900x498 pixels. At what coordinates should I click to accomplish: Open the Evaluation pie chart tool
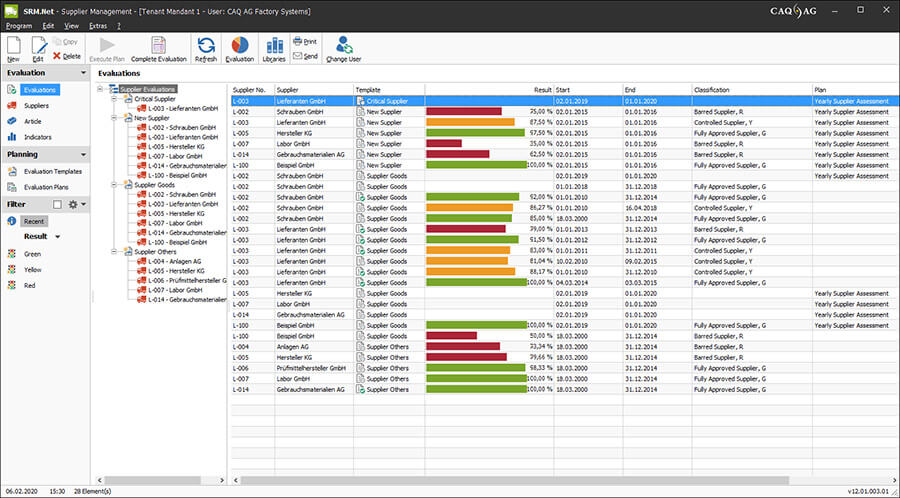coord(240,47)
